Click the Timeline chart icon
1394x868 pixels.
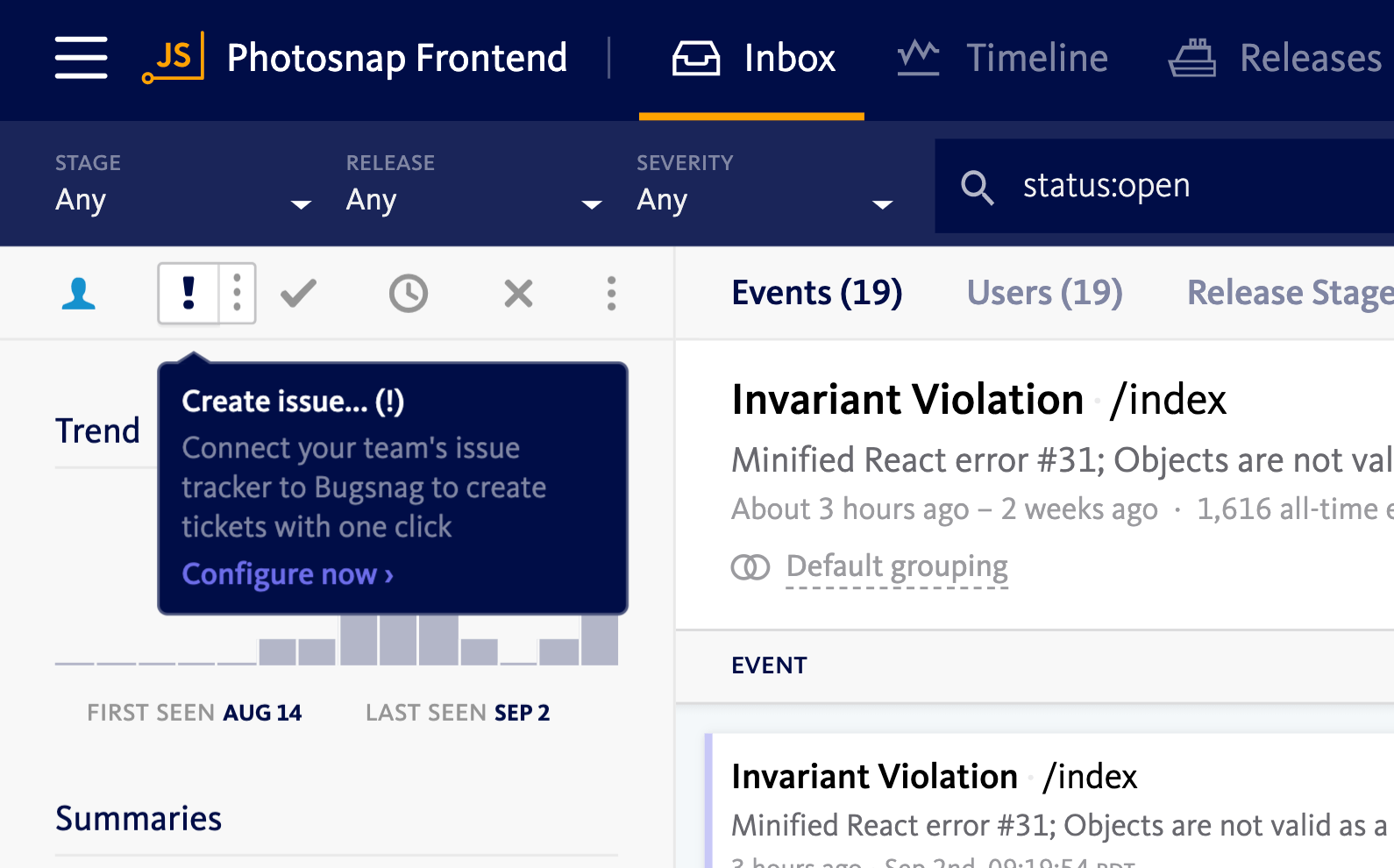pos(918,58)
